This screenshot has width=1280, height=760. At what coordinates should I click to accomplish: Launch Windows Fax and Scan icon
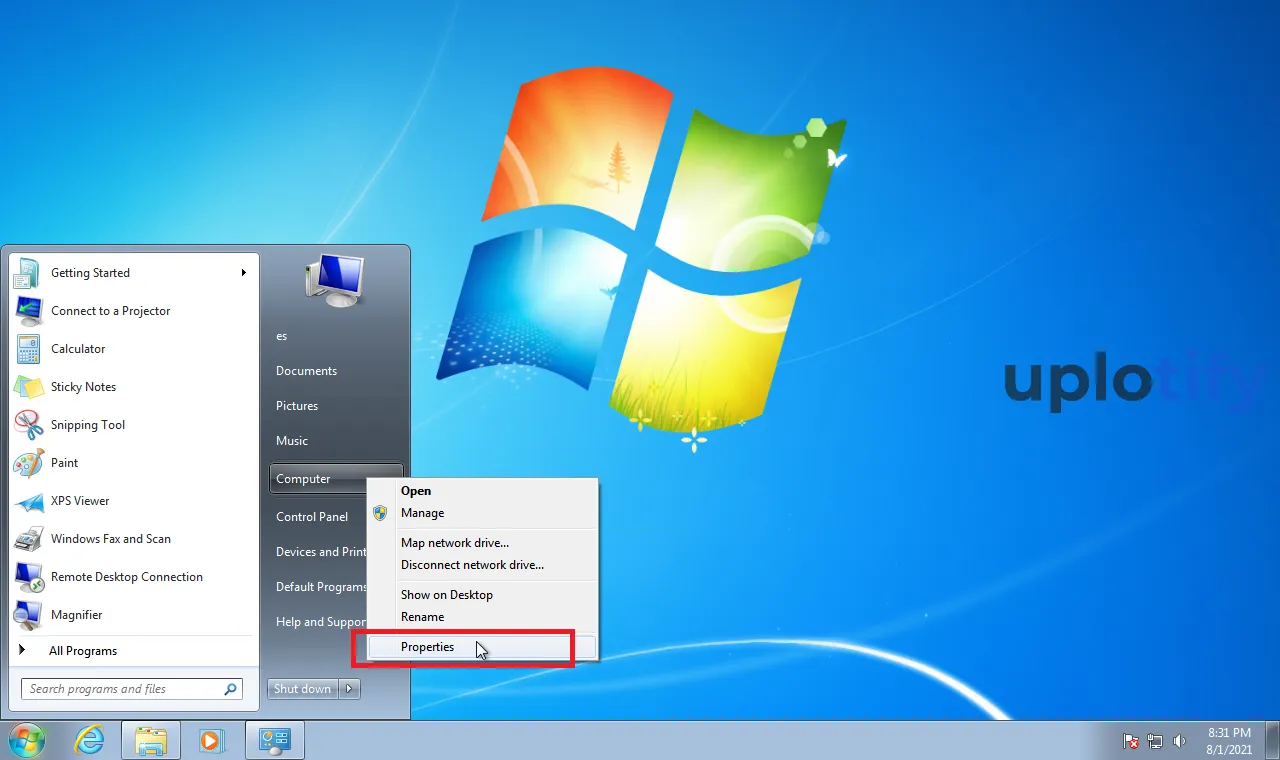(x=28, y=539)
